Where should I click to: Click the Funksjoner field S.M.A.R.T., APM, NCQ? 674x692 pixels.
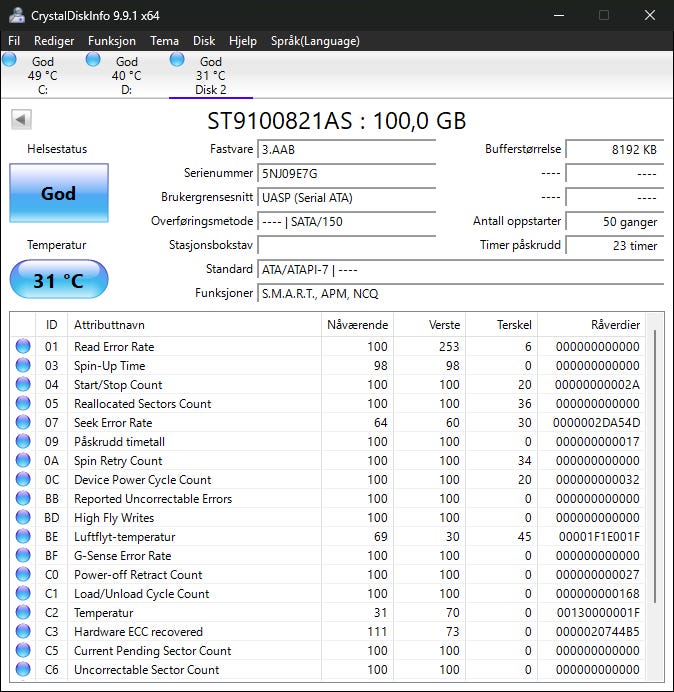(460, 293)
